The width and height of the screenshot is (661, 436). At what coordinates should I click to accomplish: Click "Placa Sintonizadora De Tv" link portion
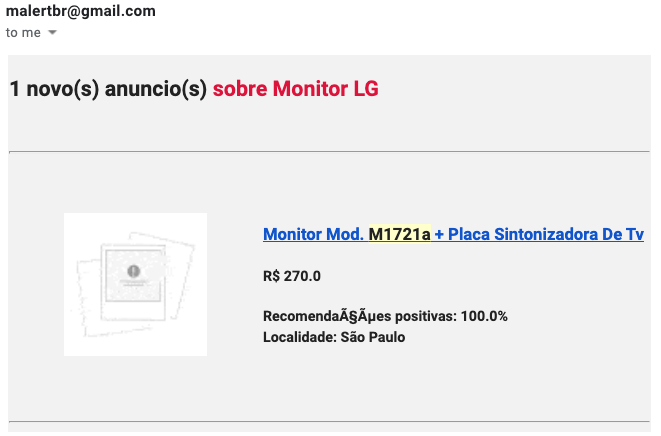546,234
